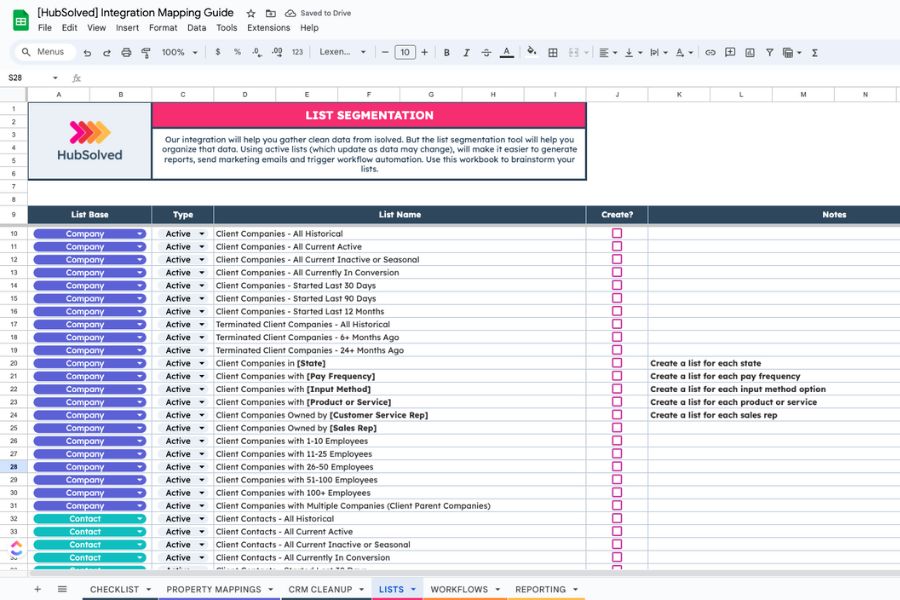Screen dimensions: 900x600
Task: Open the Data menu
Action: pos(196,28)
